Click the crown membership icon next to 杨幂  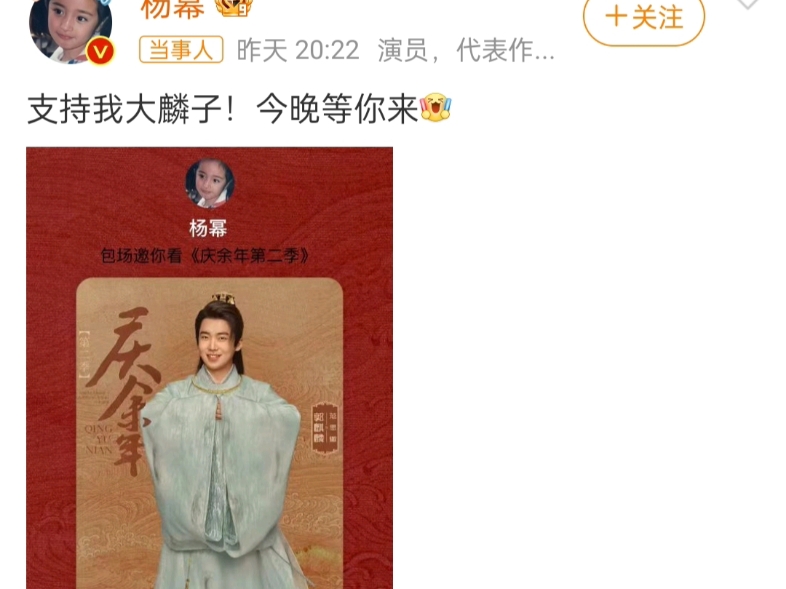233,7
